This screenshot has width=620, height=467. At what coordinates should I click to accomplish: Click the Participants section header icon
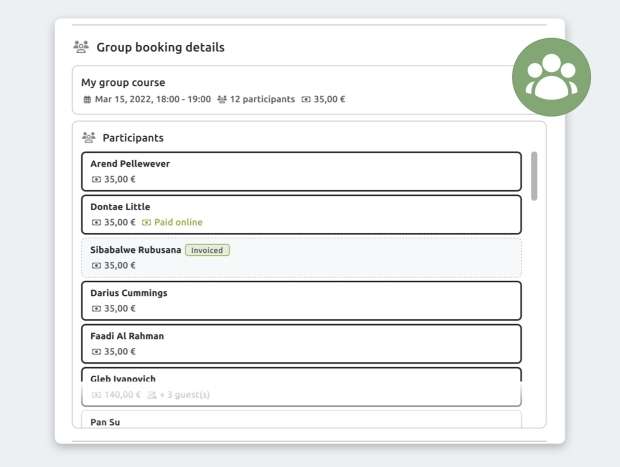(88, 137)
